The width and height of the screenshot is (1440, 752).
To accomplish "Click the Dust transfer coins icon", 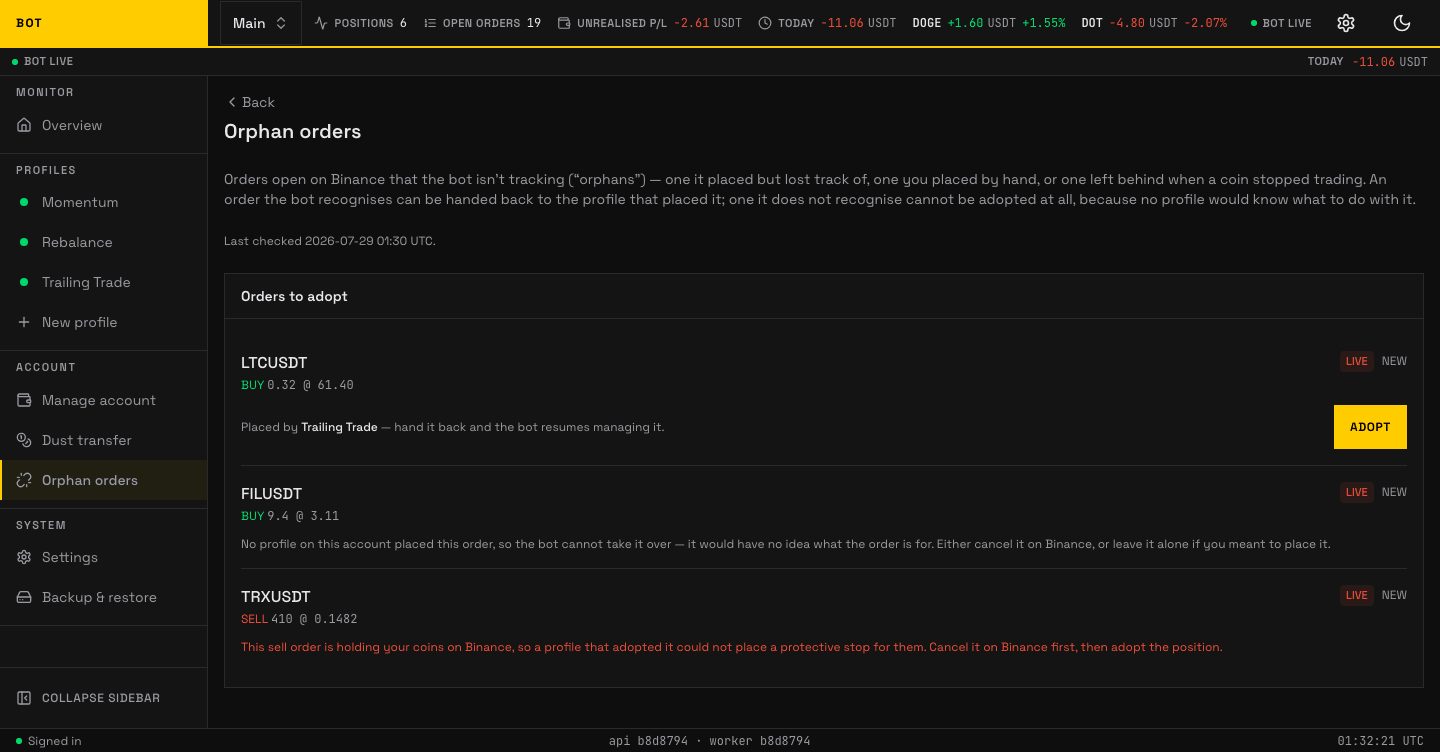I will click(x=25, y=440).
